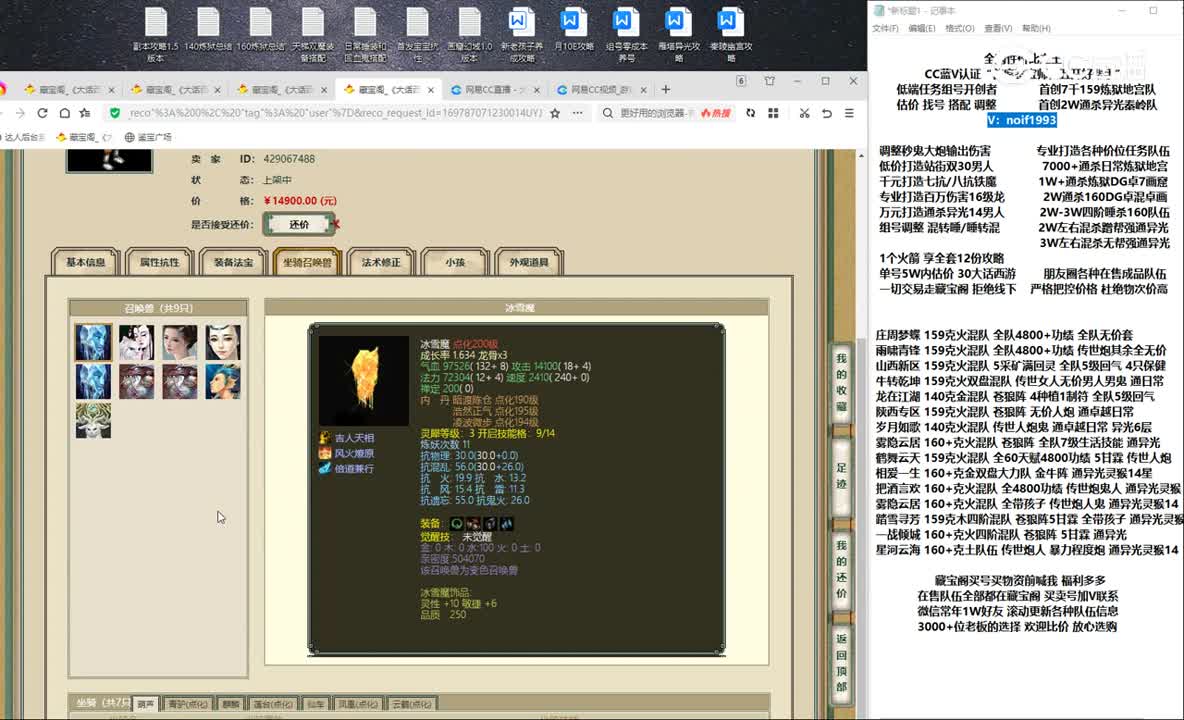The width and height of the screenshot is (1184, 720).
Task: Click the 我的收藏 side button
Action: coord(841,382)
